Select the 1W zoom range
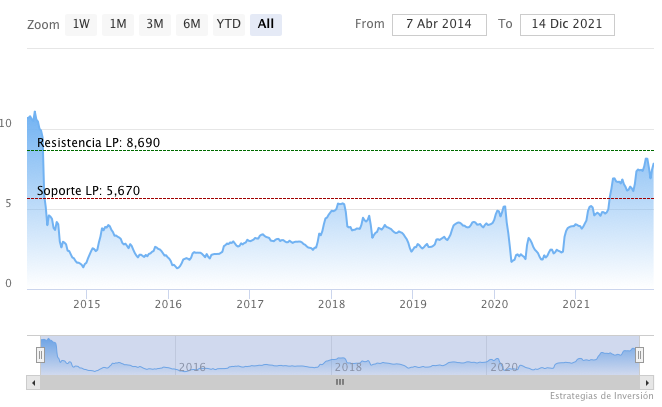Viewport: 662px width, 407px height. 82,24
